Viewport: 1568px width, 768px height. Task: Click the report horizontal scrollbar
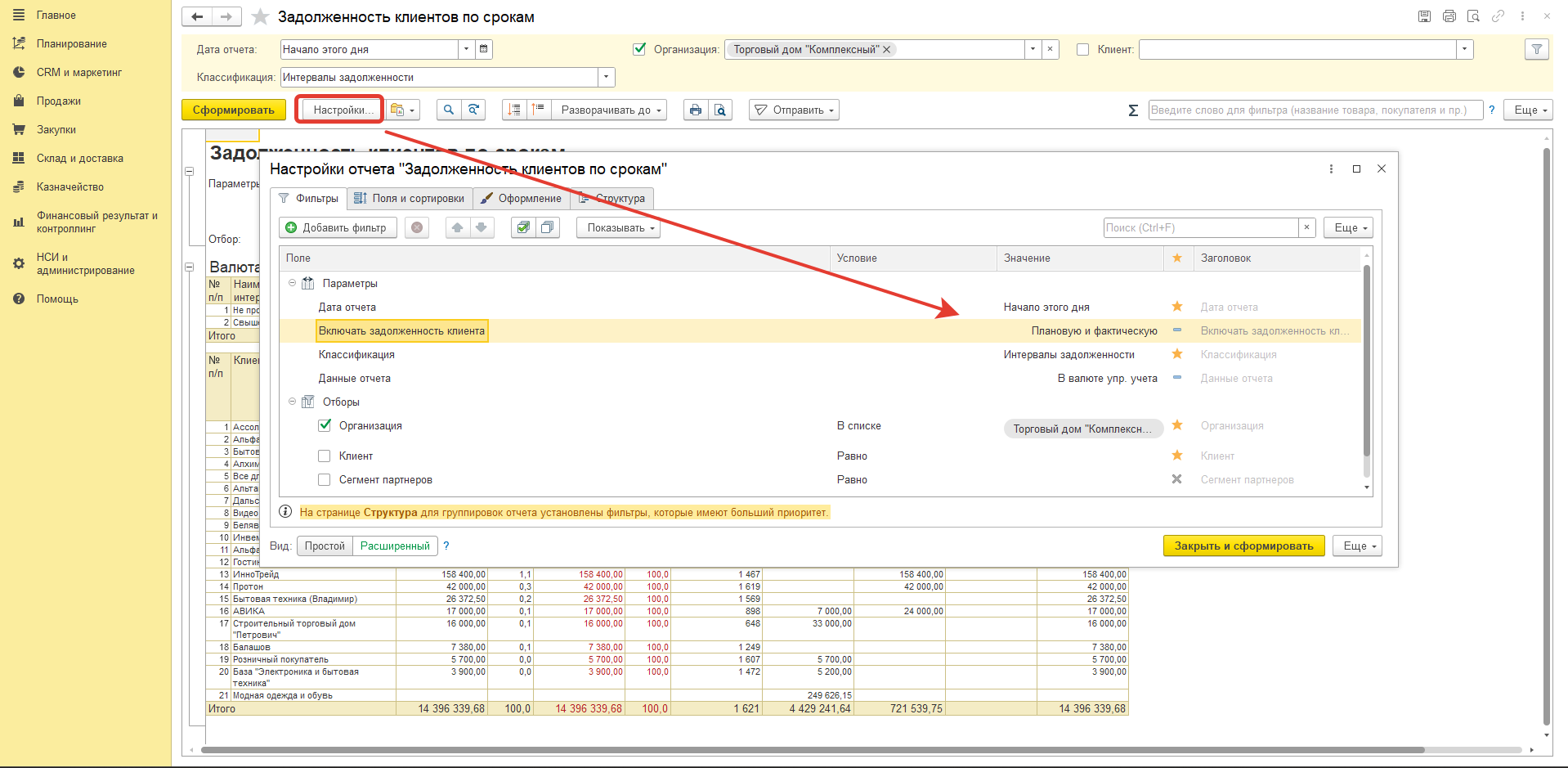(x=813, y=750)
